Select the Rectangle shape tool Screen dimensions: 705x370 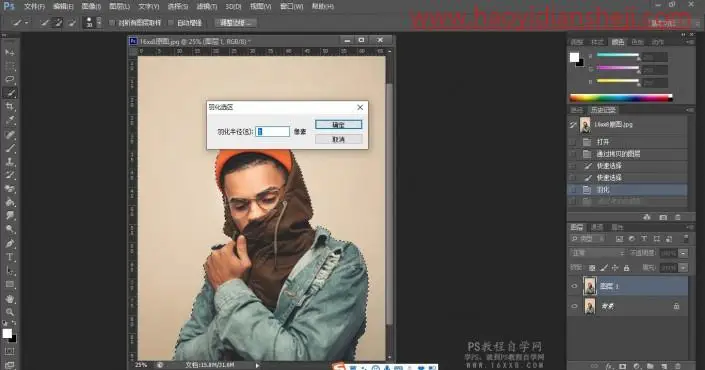[x=10, y=285]
